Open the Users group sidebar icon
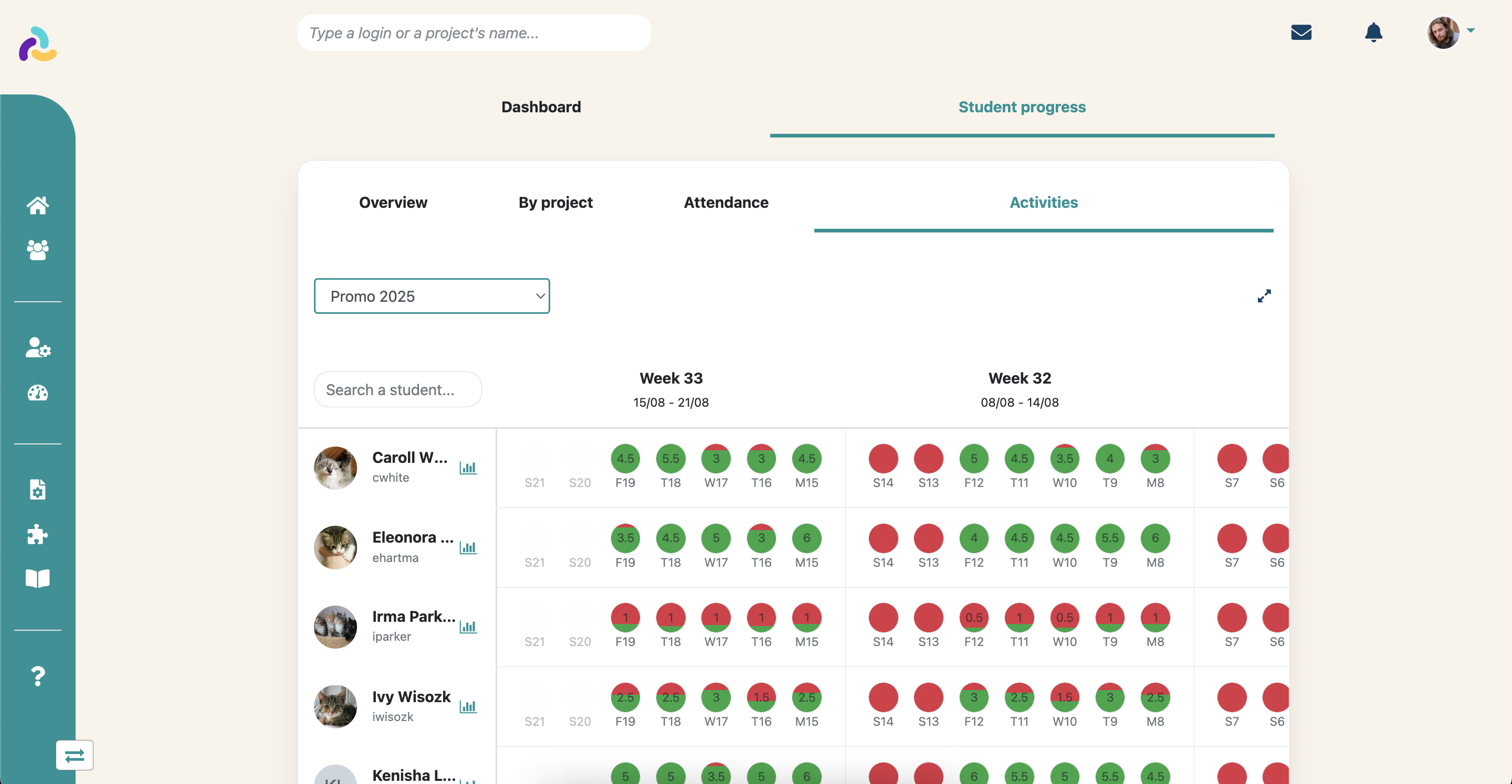 coord(38,249)
